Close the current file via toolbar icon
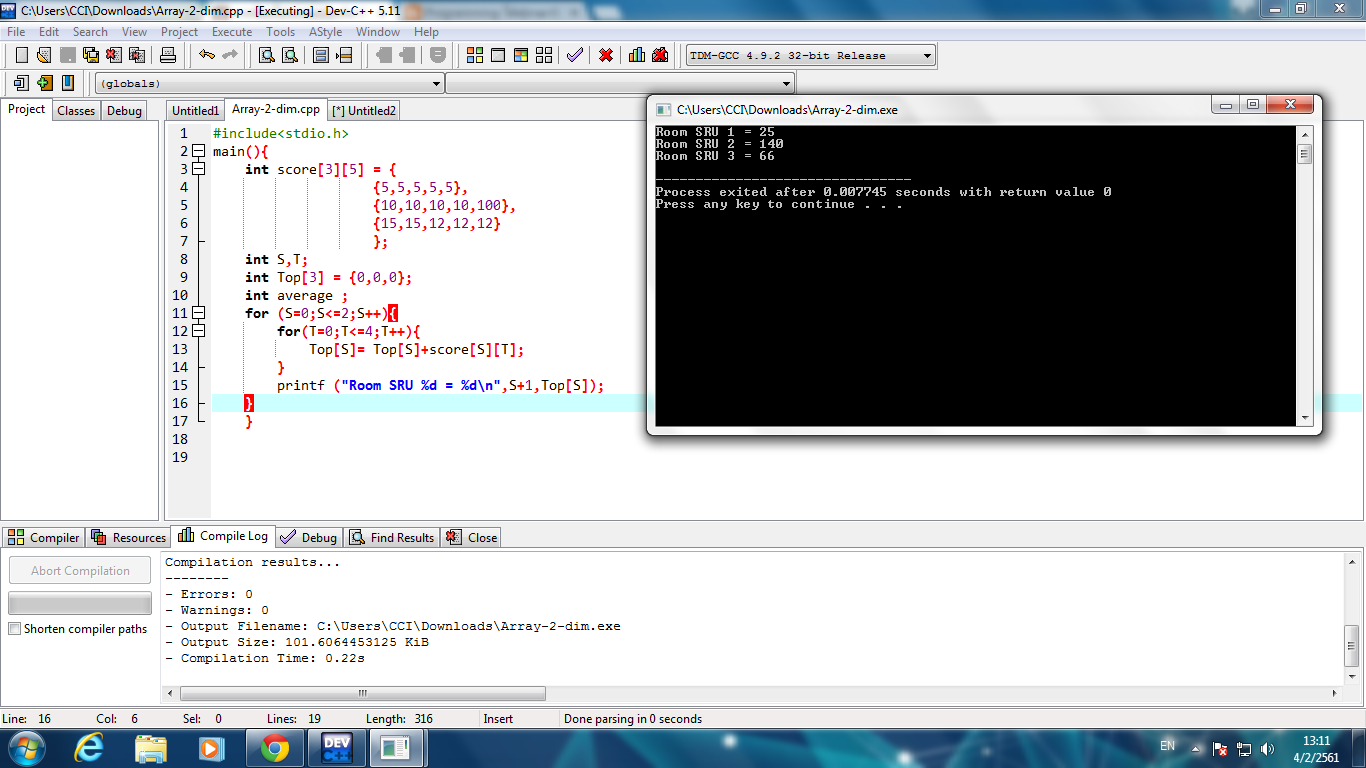 pos(113,55)
